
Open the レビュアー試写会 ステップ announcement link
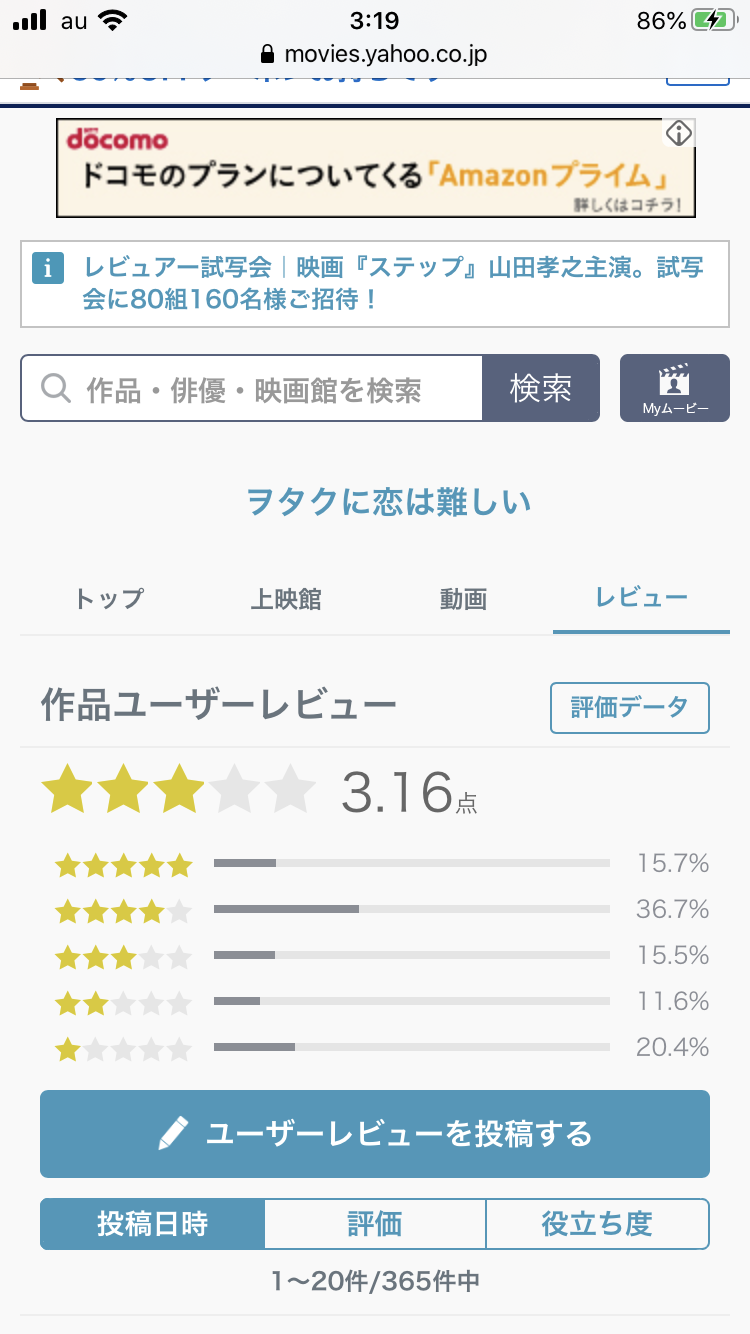pos(393,283)
